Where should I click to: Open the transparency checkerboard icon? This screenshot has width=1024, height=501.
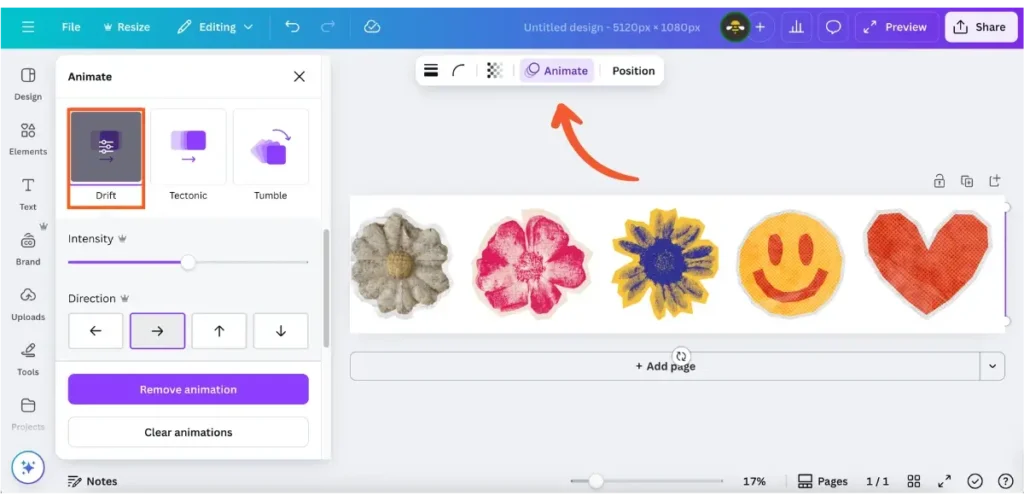coord(494,71)
